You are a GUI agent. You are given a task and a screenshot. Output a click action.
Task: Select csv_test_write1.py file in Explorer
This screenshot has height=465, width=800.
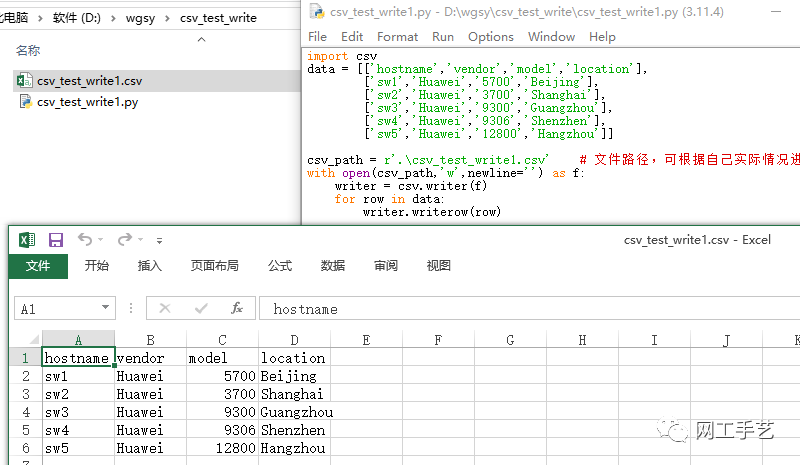tap(87, 102)
